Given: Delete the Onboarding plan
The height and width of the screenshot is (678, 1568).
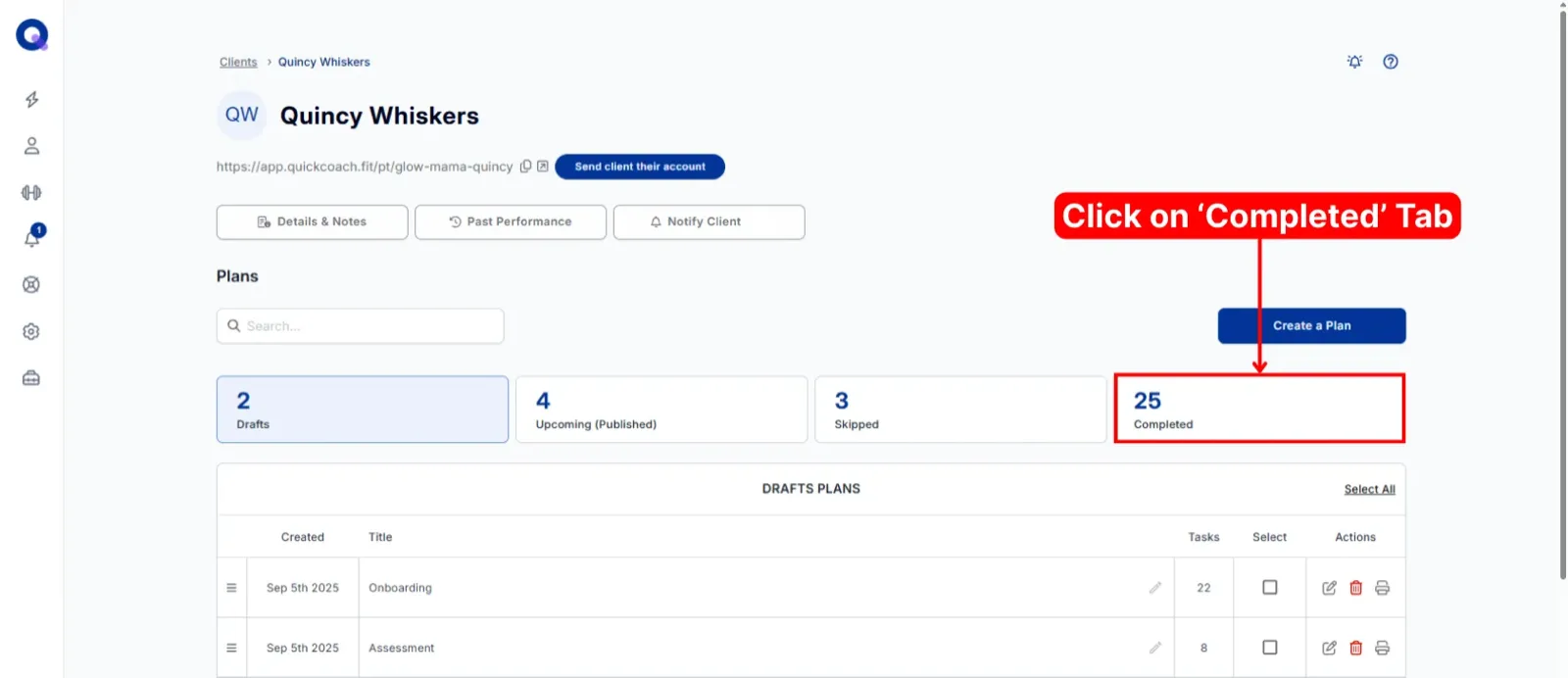Looking at the screenshot, I should (1355, 588).
